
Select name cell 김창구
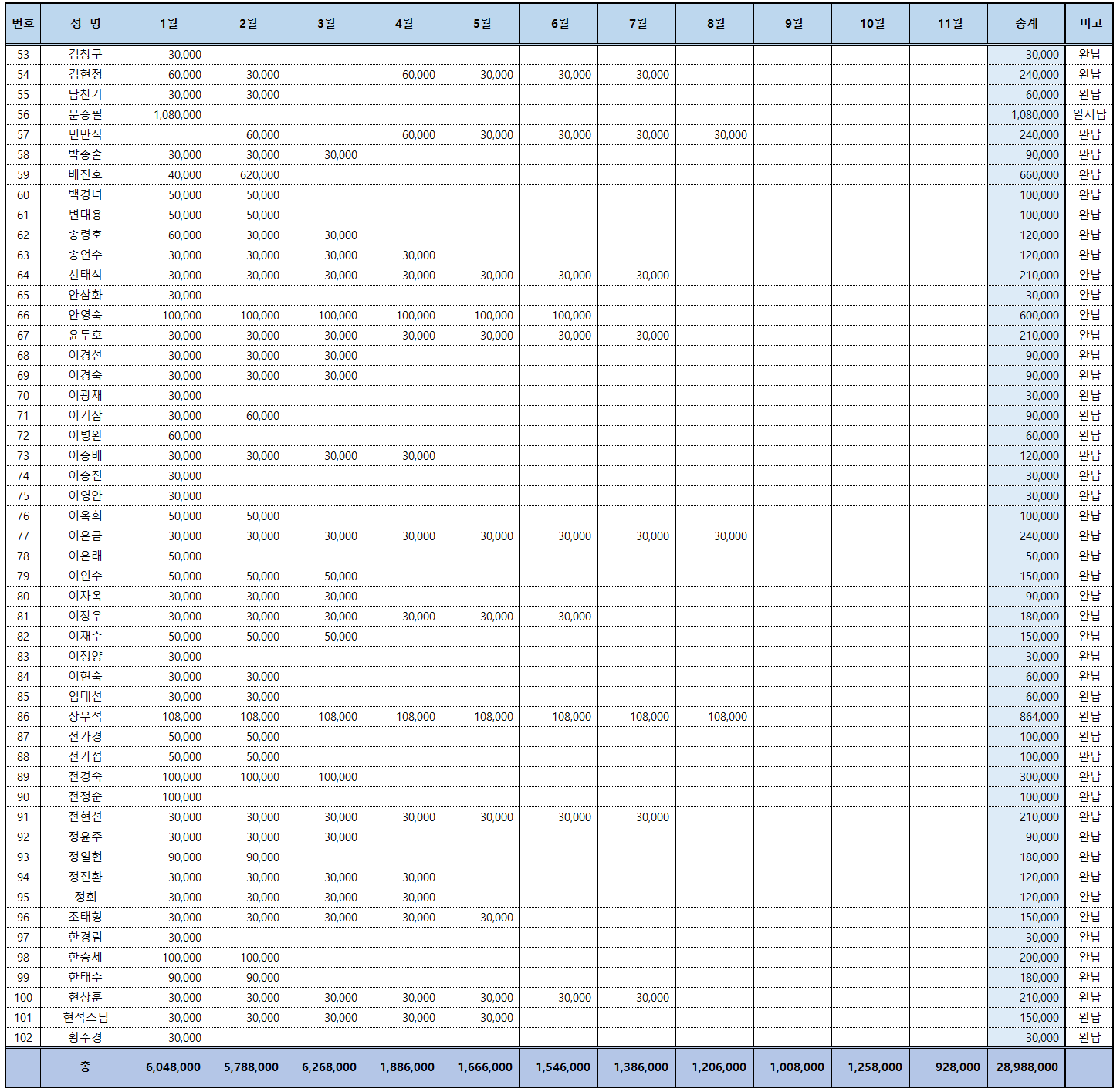pos(86,55)
